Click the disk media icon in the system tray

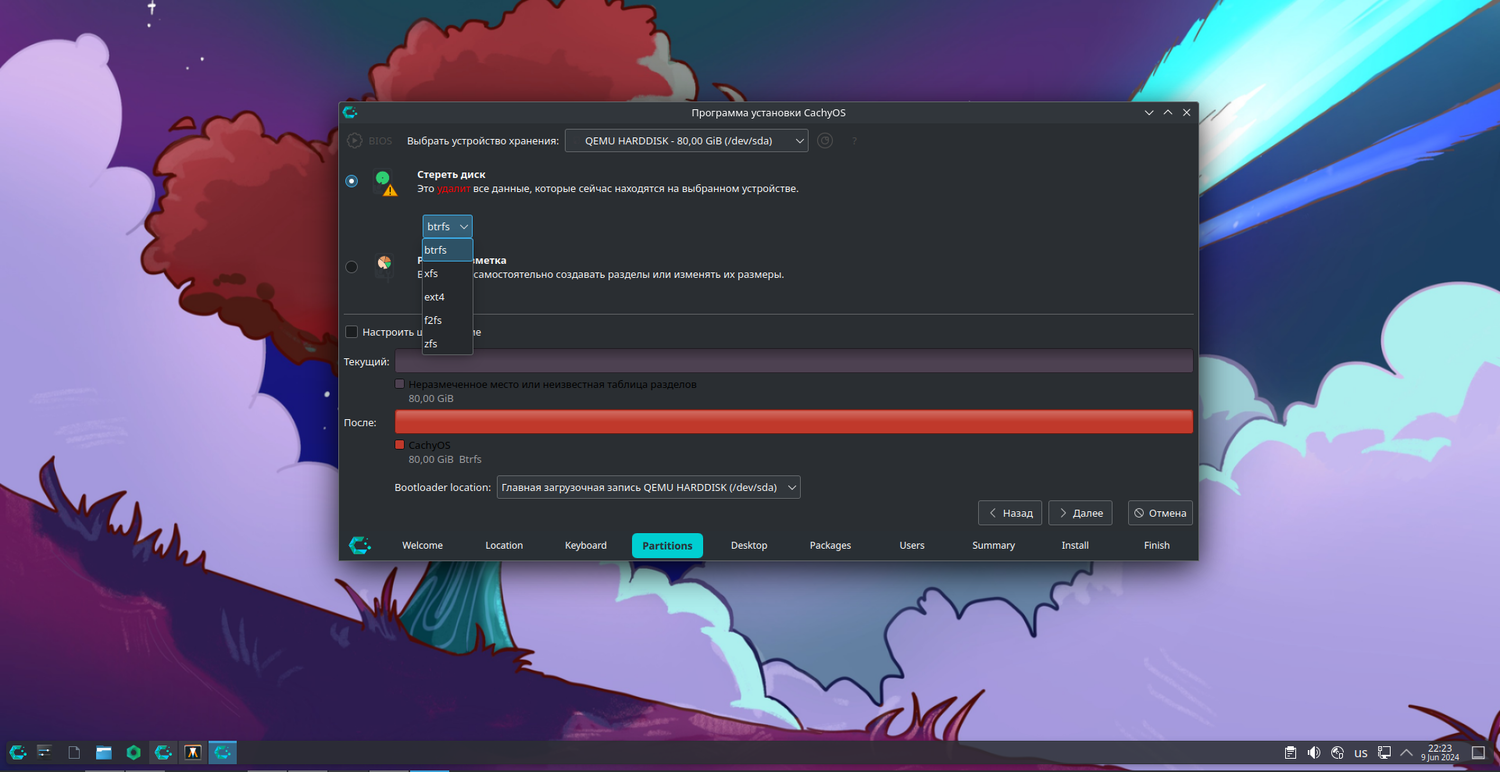coord(1337,752)
